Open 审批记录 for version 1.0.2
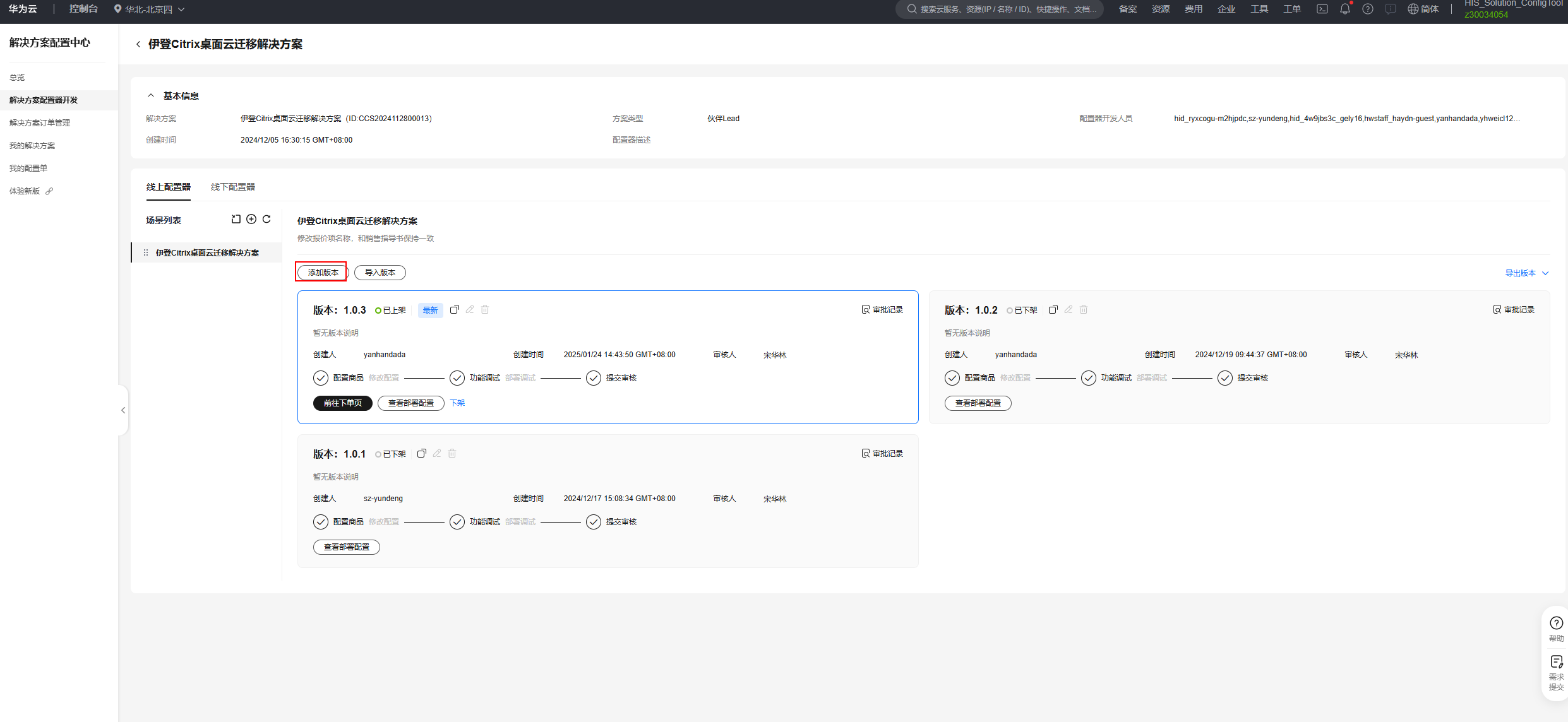1568x722 pixels. coord(1514,309)
